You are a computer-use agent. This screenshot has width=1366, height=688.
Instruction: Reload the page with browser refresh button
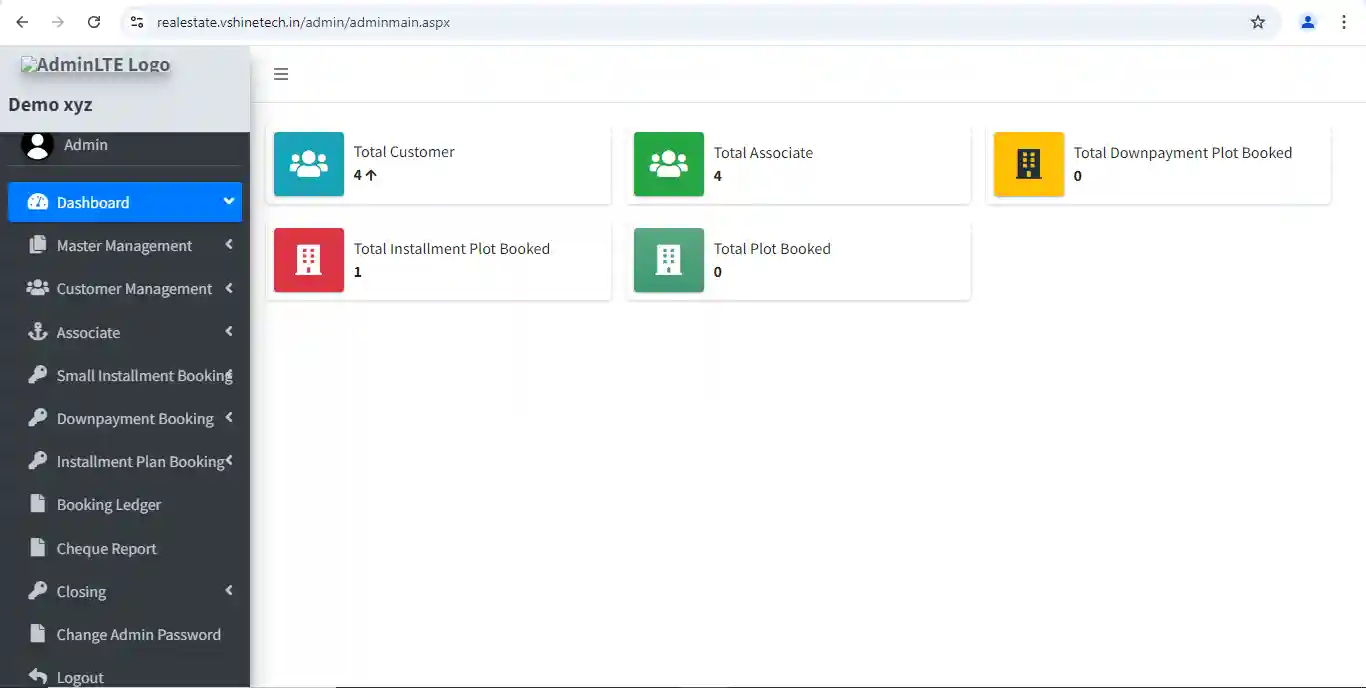[94, 22]
